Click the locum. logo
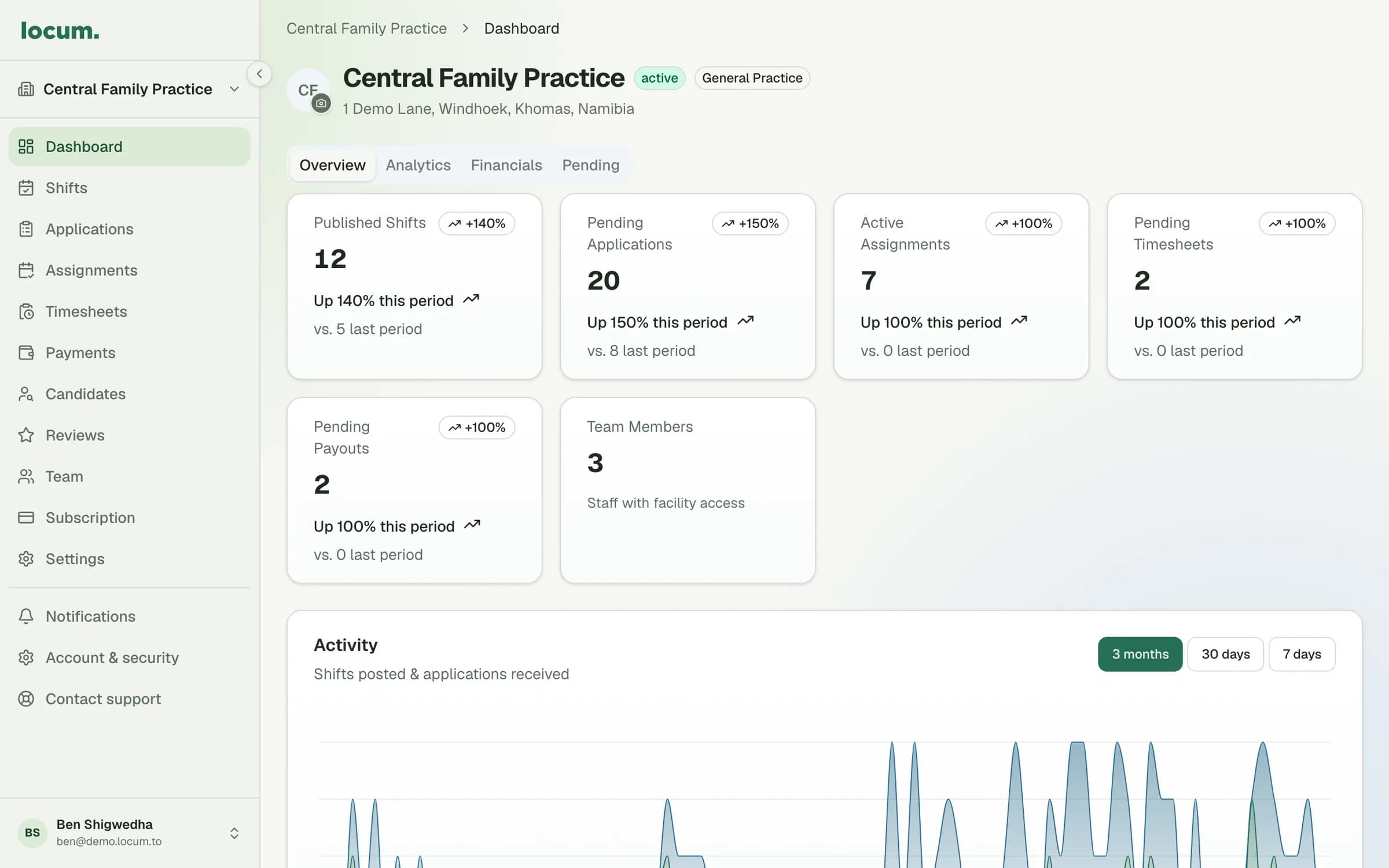1389x868 pixels. 60,31
